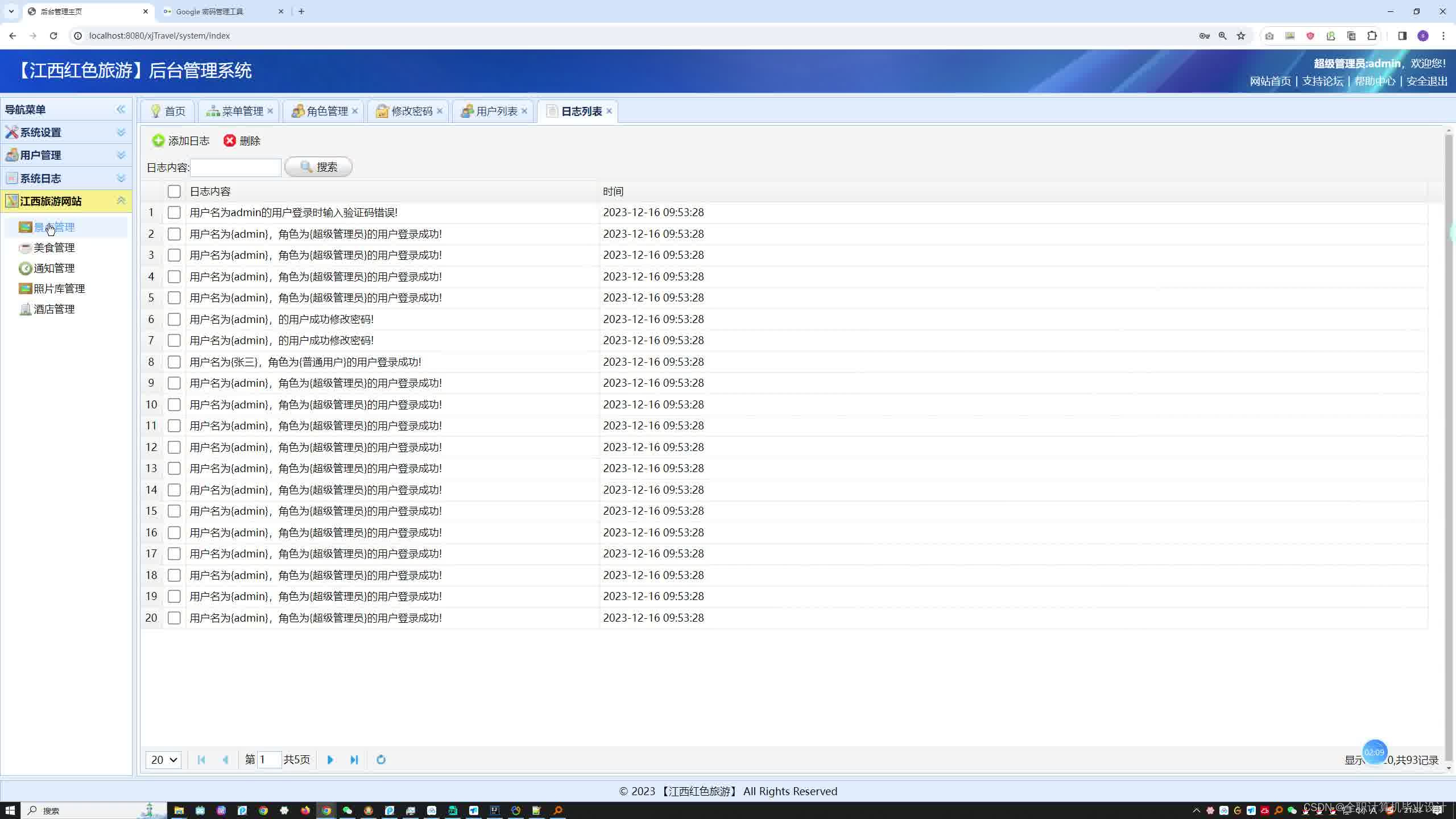The height and width of the screenshot is (819, 1456).
Task: Expand 系统设置 accordion section
Action: click(65, 132)
